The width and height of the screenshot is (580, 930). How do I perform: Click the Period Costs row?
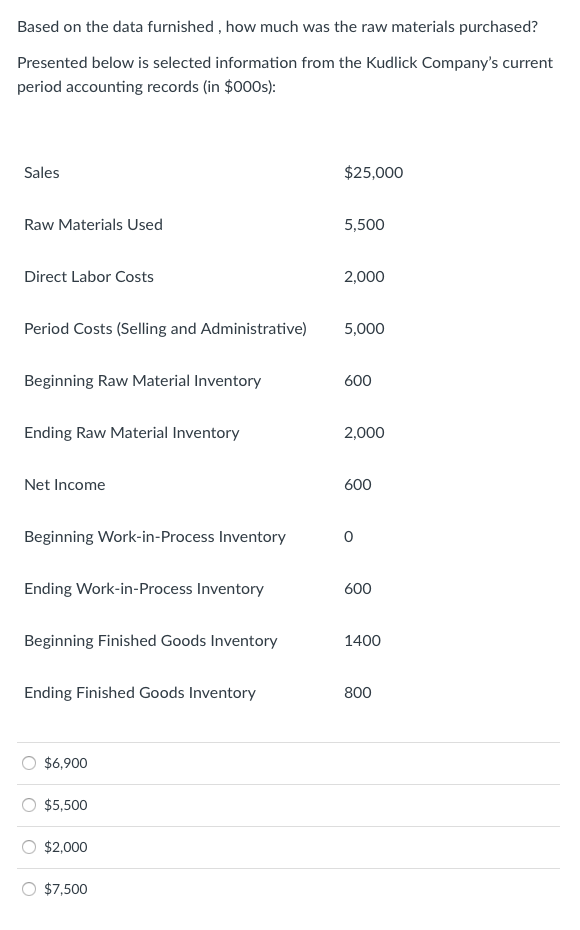click(x=165, y=328)
